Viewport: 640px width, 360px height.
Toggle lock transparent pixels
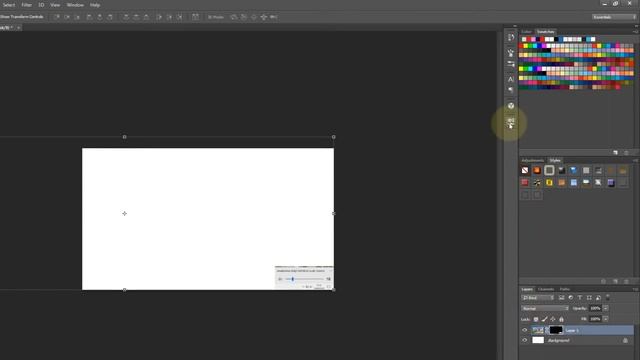[x=536, y=319]
